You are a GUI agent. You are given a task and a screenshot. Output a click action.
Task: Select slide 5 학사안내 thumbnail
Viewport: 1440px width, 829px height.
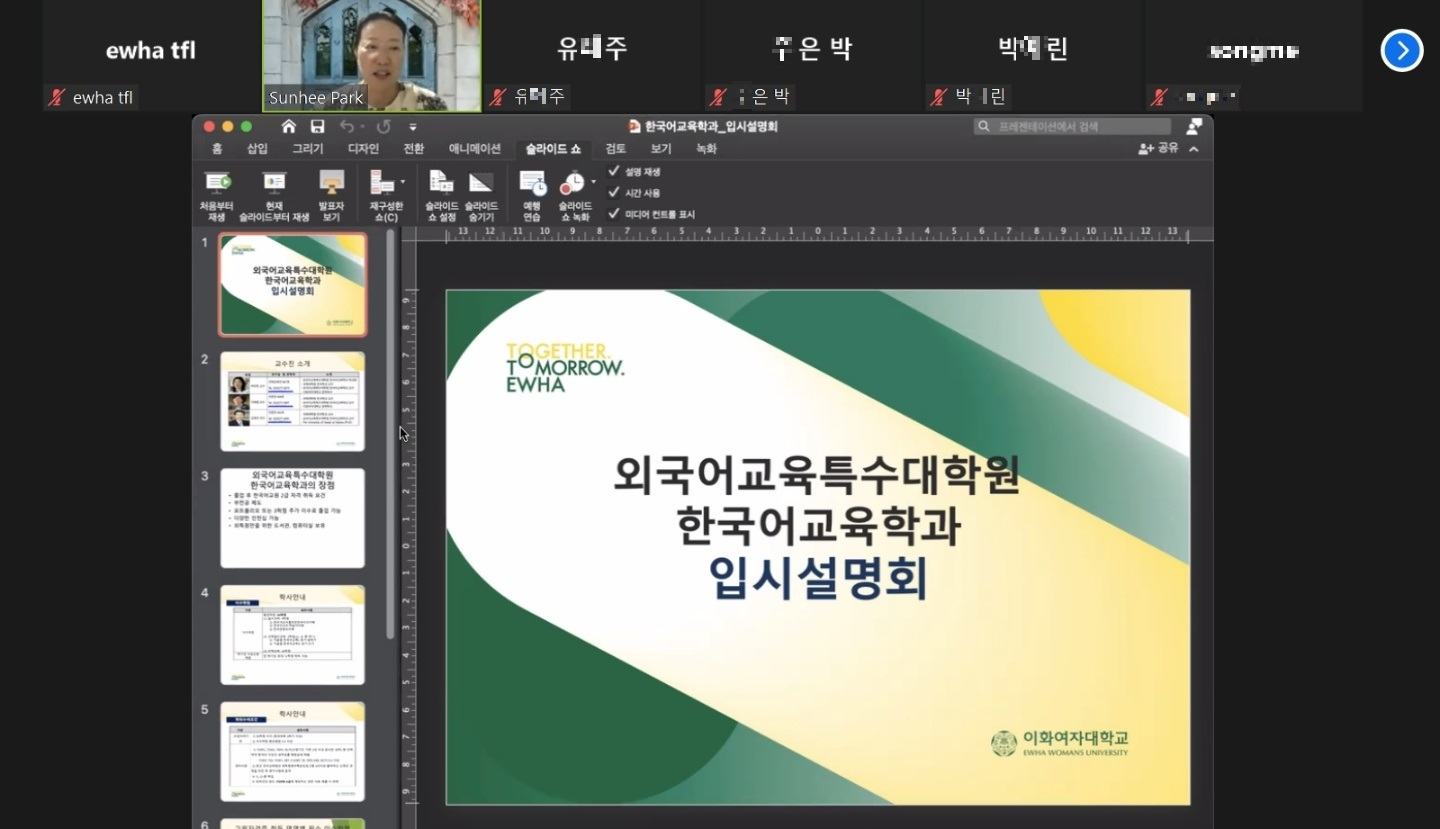point(293,752)
